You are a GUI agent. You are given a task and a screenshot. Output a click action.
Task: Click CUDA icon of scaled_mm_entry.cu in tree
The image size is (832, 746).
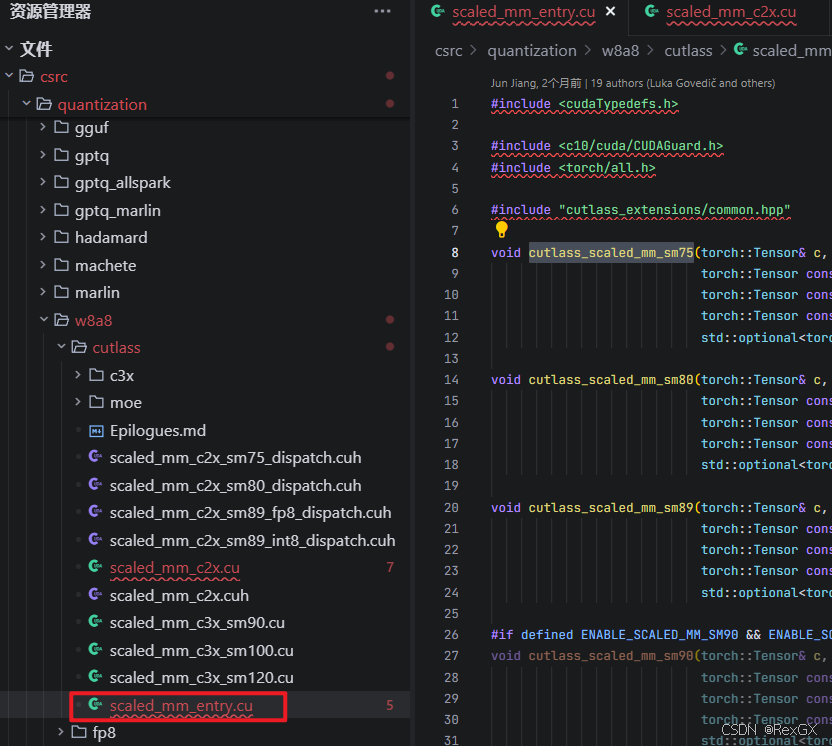click(96, 705)
